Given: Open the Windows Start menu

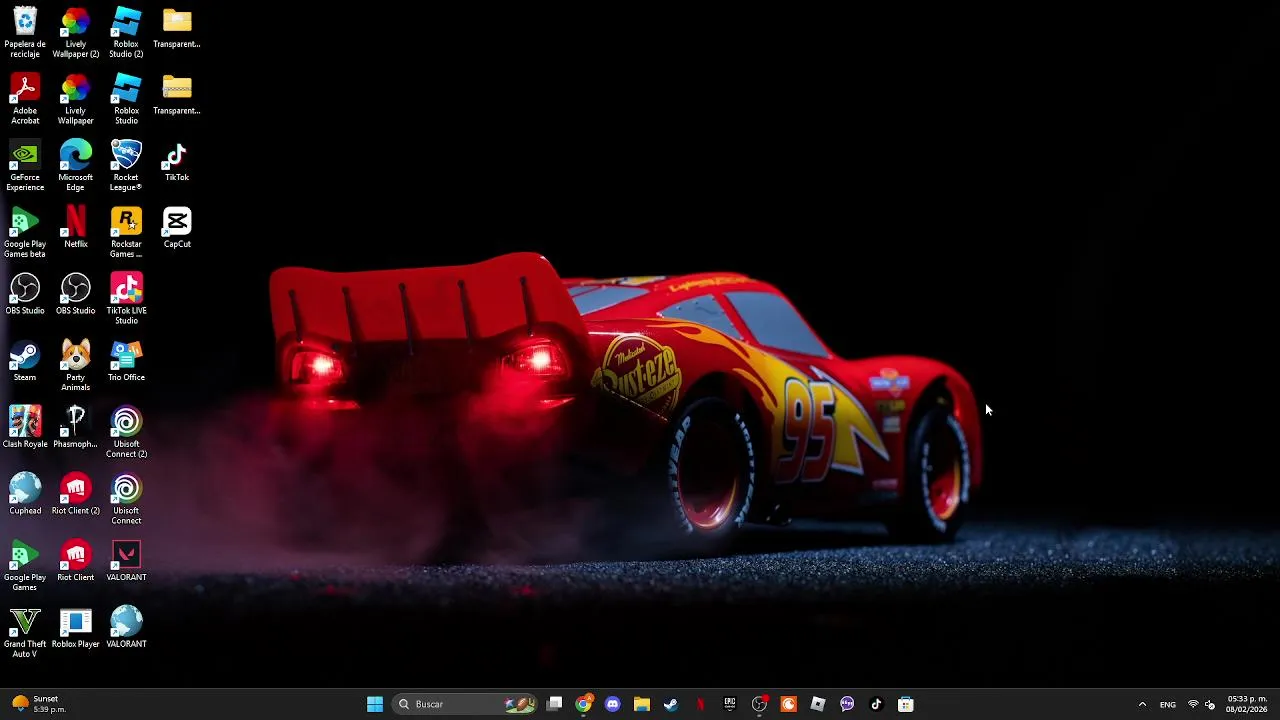Looking at the screenshot, I should click(375, 704).
